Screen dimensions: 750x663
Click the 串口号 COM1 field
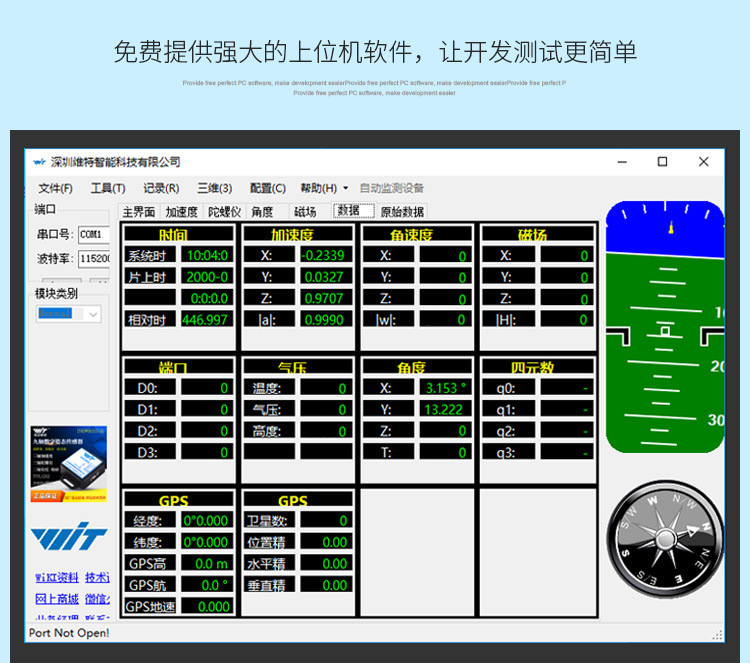94,234
